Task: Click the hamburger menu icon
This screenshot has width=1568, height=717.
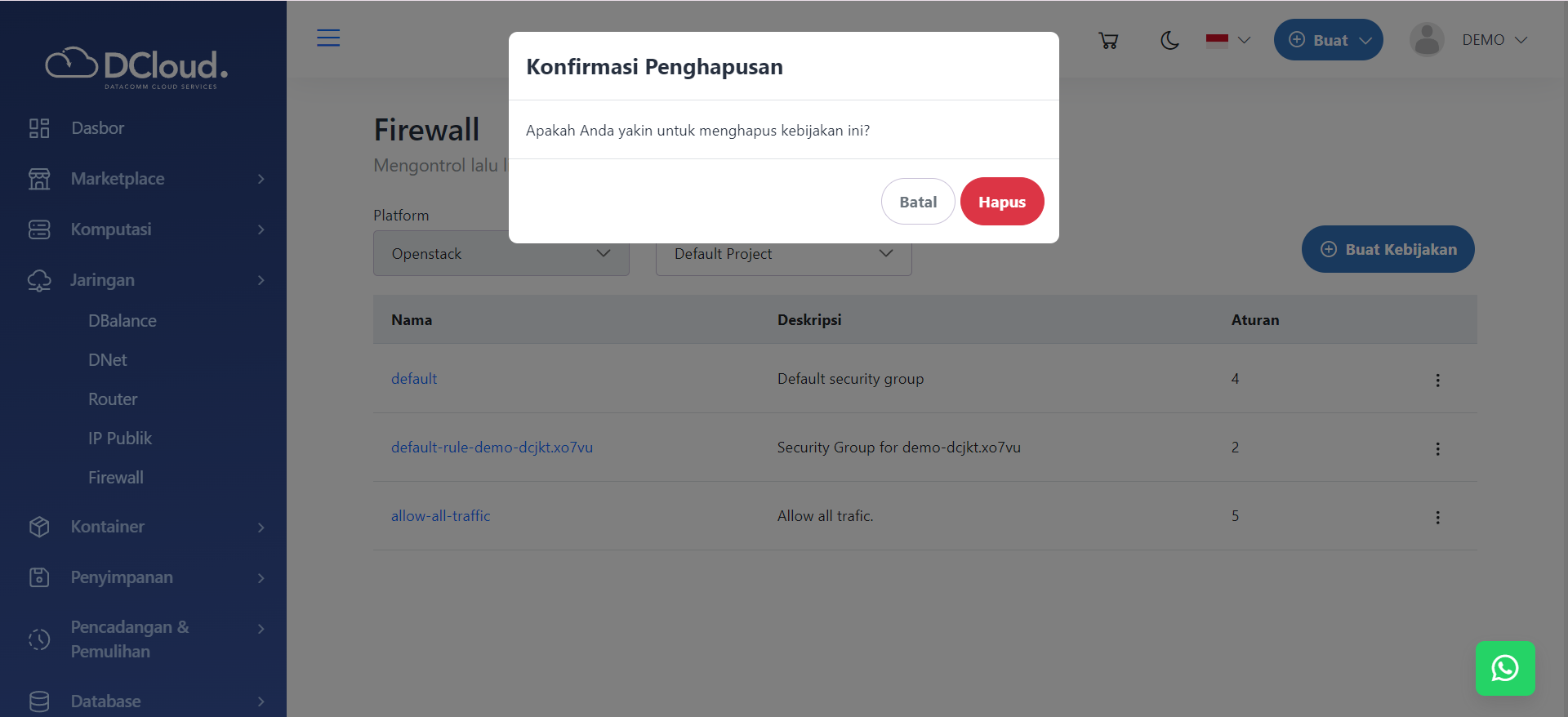Action: click(328, 38)
